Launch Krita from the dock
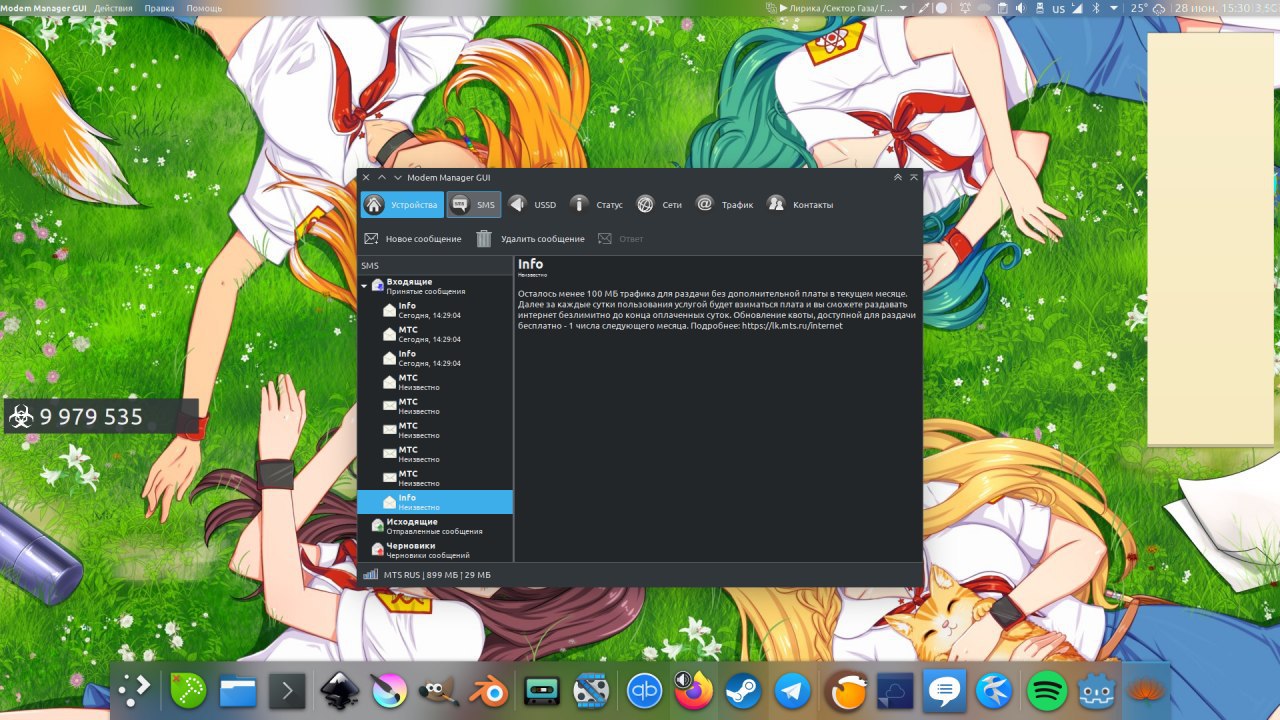Screen dimensions: 1280x720 (388, 691)
